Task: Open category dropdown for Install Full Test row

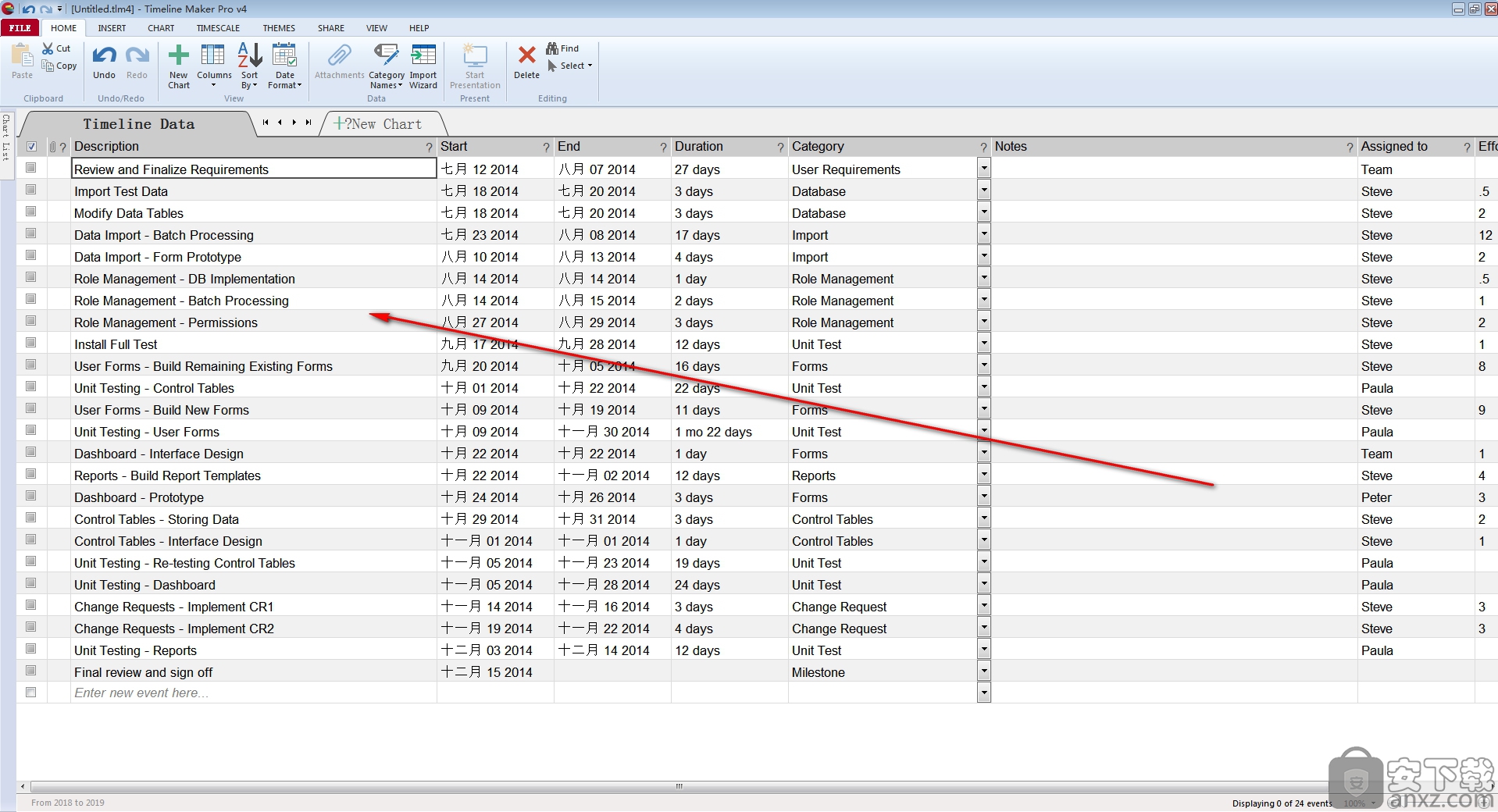Action: click(984, 343)
